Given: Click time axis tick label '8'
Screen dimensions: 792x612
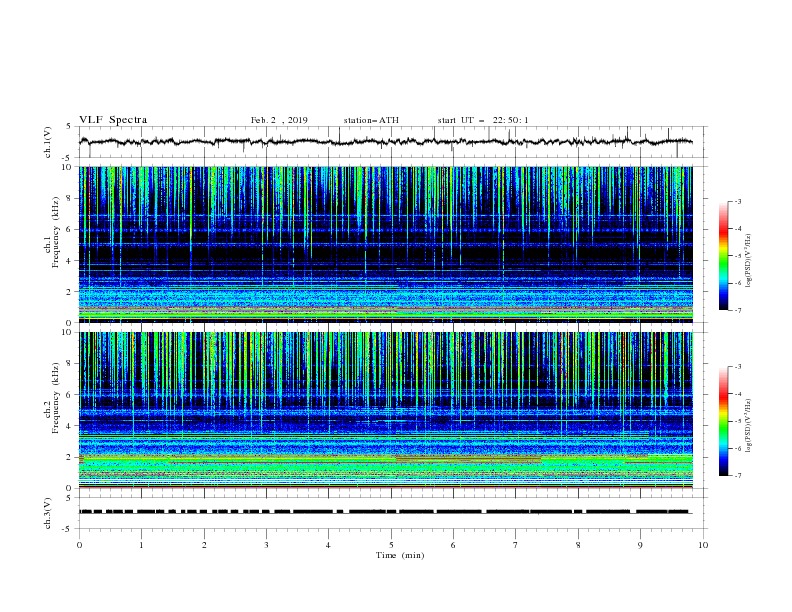Looking at the screenshot, I should point(578,545).
